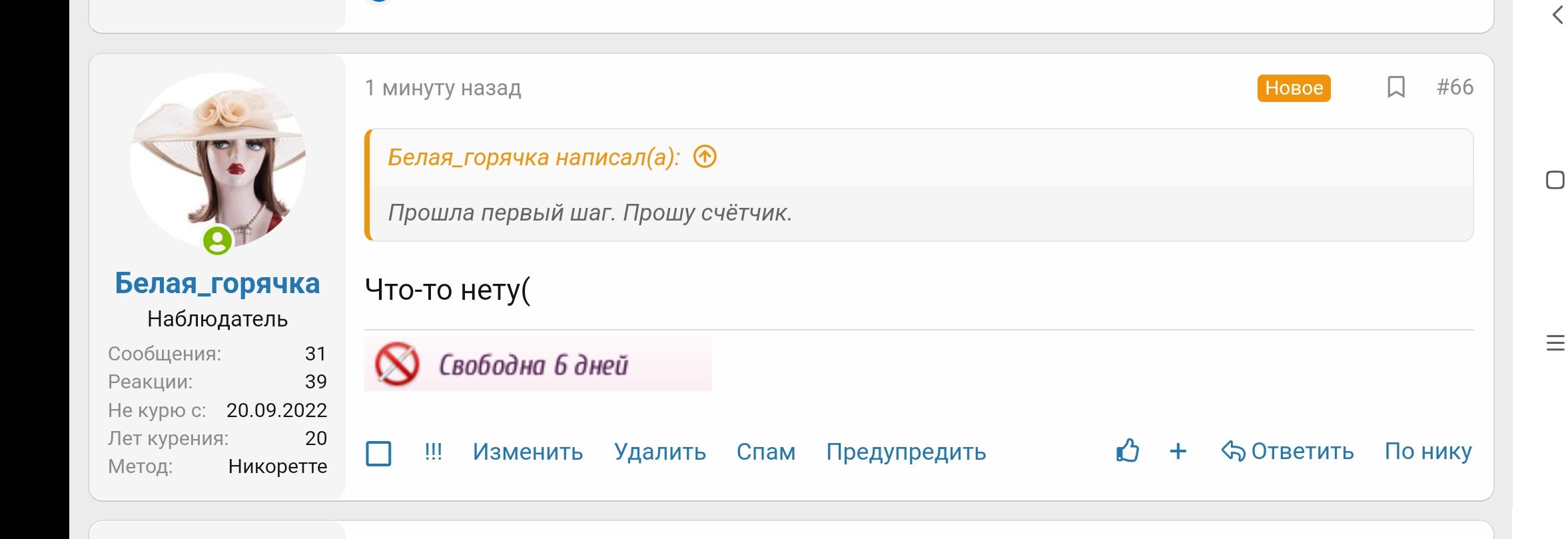Click the plus multi-quote icon
Screen dimensions: 1568x539
tap(1178, 451)
